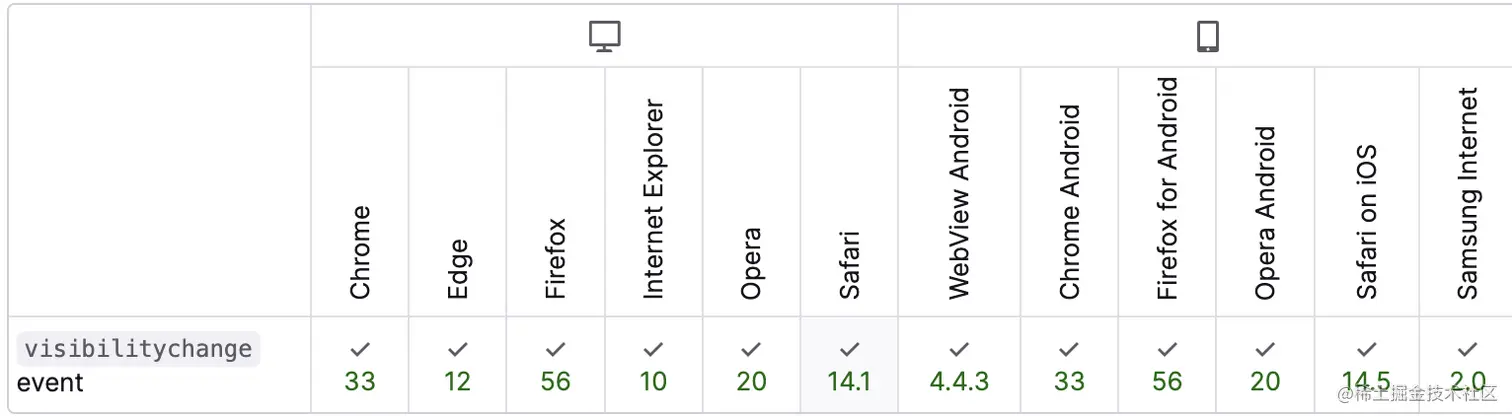The height and width of the screenshot is (418, 1512).
Task: Select the Samsung Internet column header
Action: coord(1467,193)
